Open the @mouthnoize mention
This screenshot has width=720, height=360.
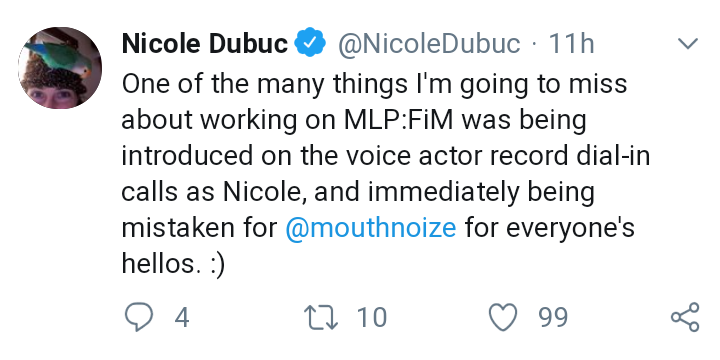point(371,228)
